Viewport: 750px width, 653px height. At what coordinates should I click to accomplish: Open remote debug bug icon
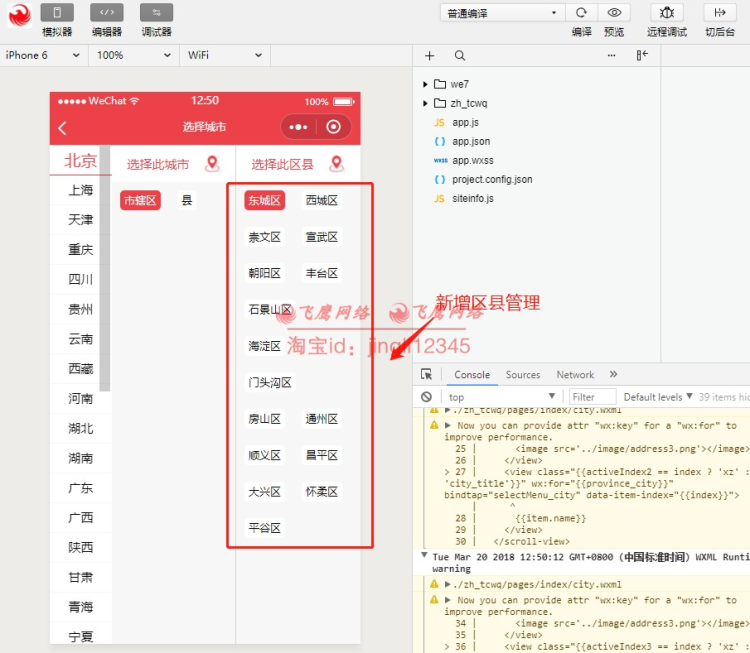667,13
